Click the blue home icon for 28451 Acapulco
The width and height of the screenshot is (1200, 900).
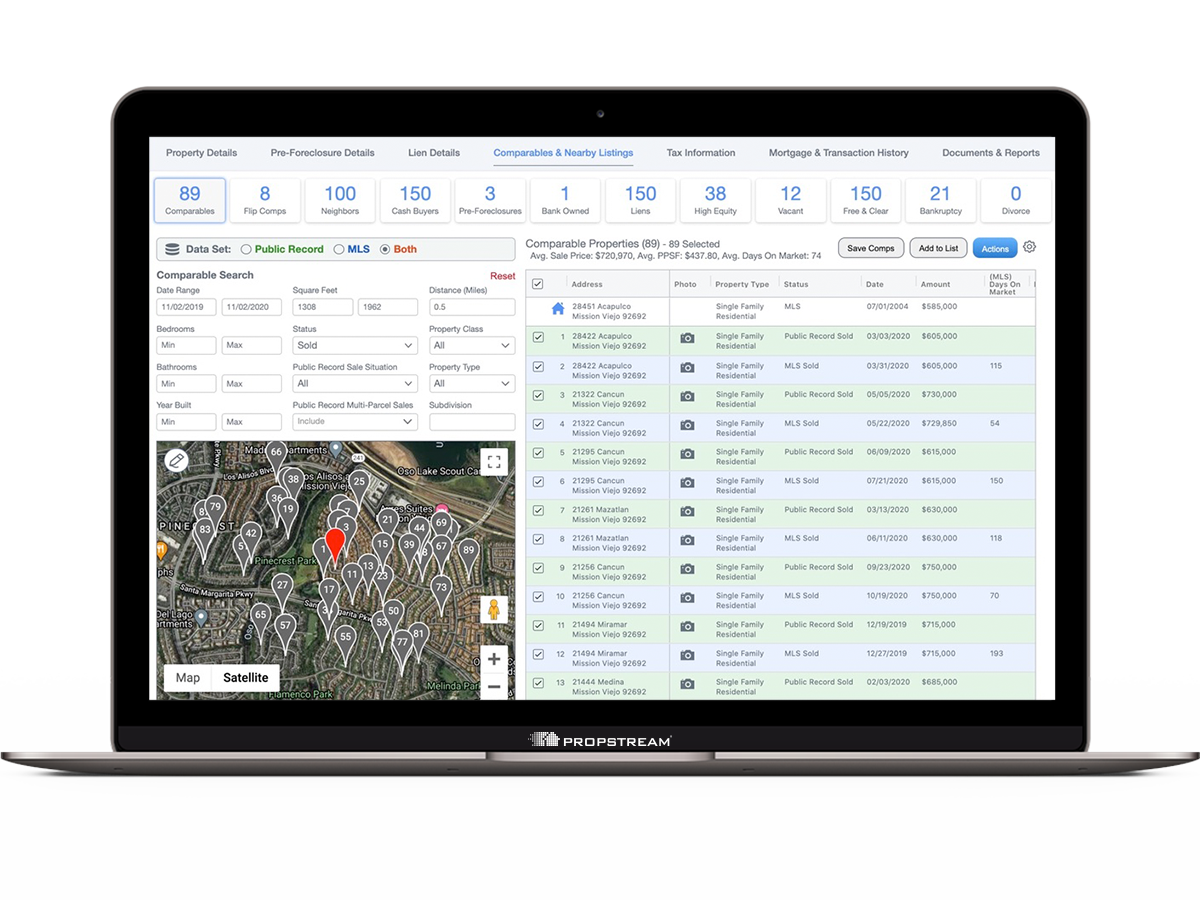(x=557, y=307)
